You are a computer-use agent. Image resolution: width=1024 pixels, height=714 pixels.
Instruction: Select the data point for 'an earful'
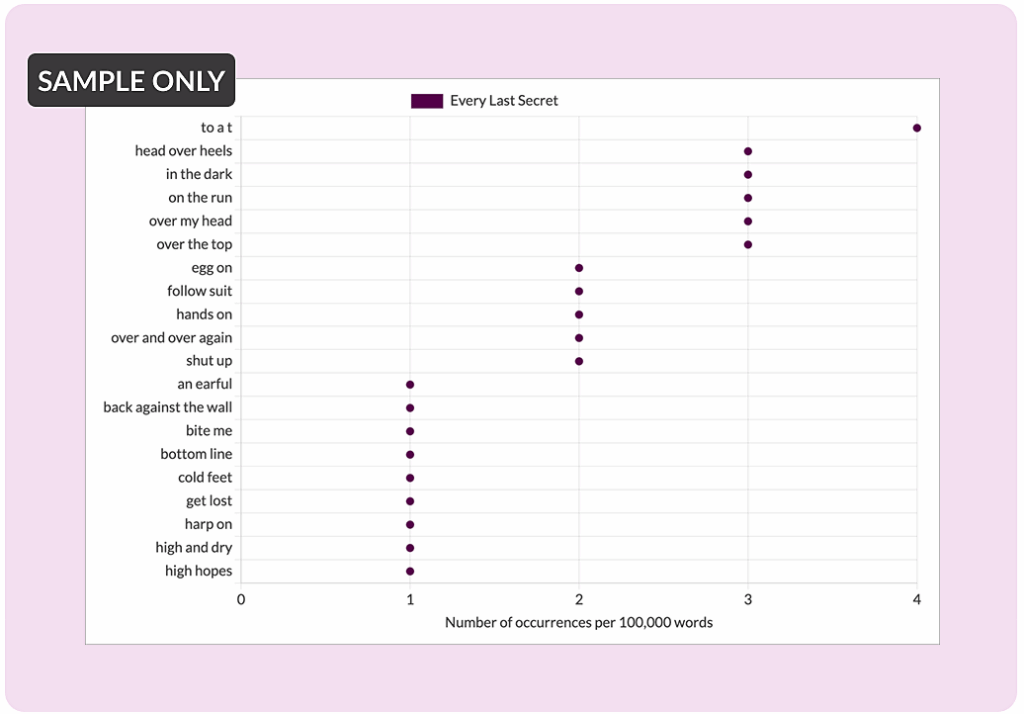[x=410, y=384]
